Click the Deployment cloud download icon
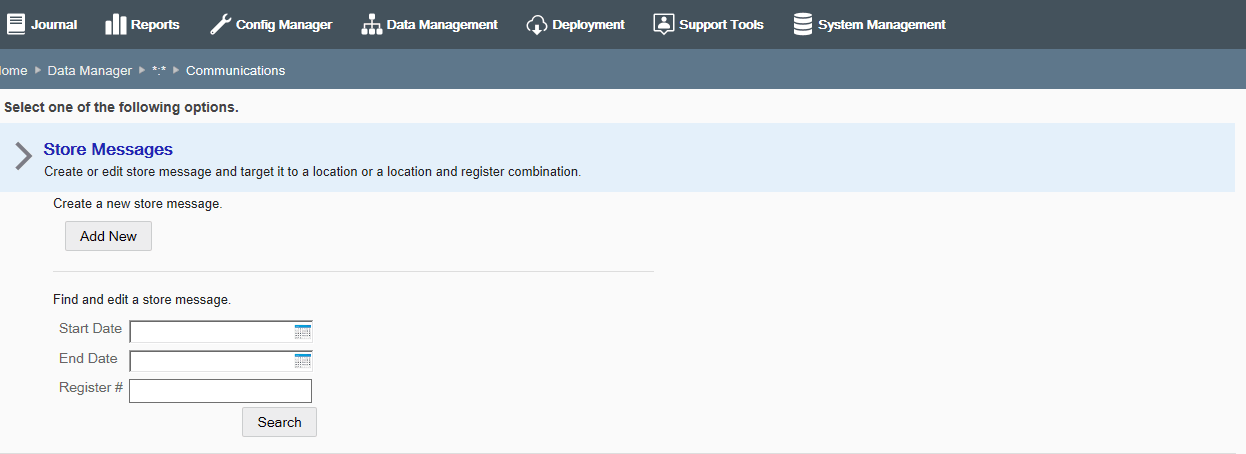 click(x=536, y=24)
